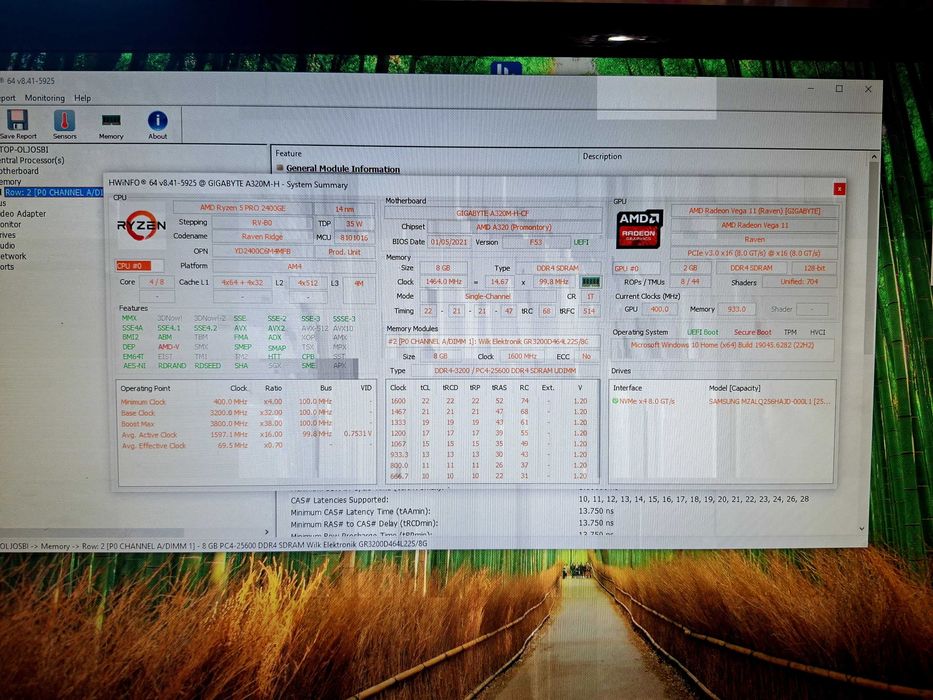Click the AMD Radeon Vega 11 (Raven) [GIGABYTE] field

pyautogui.click(x=754, y=211)
